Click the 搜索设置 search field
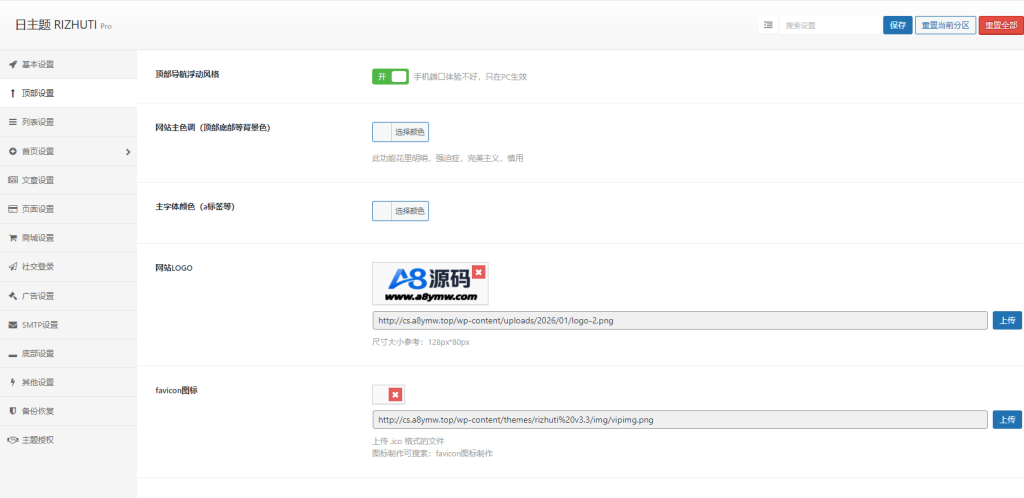The width and height of the screenshot is (1024, 498). tap(828, 25)
